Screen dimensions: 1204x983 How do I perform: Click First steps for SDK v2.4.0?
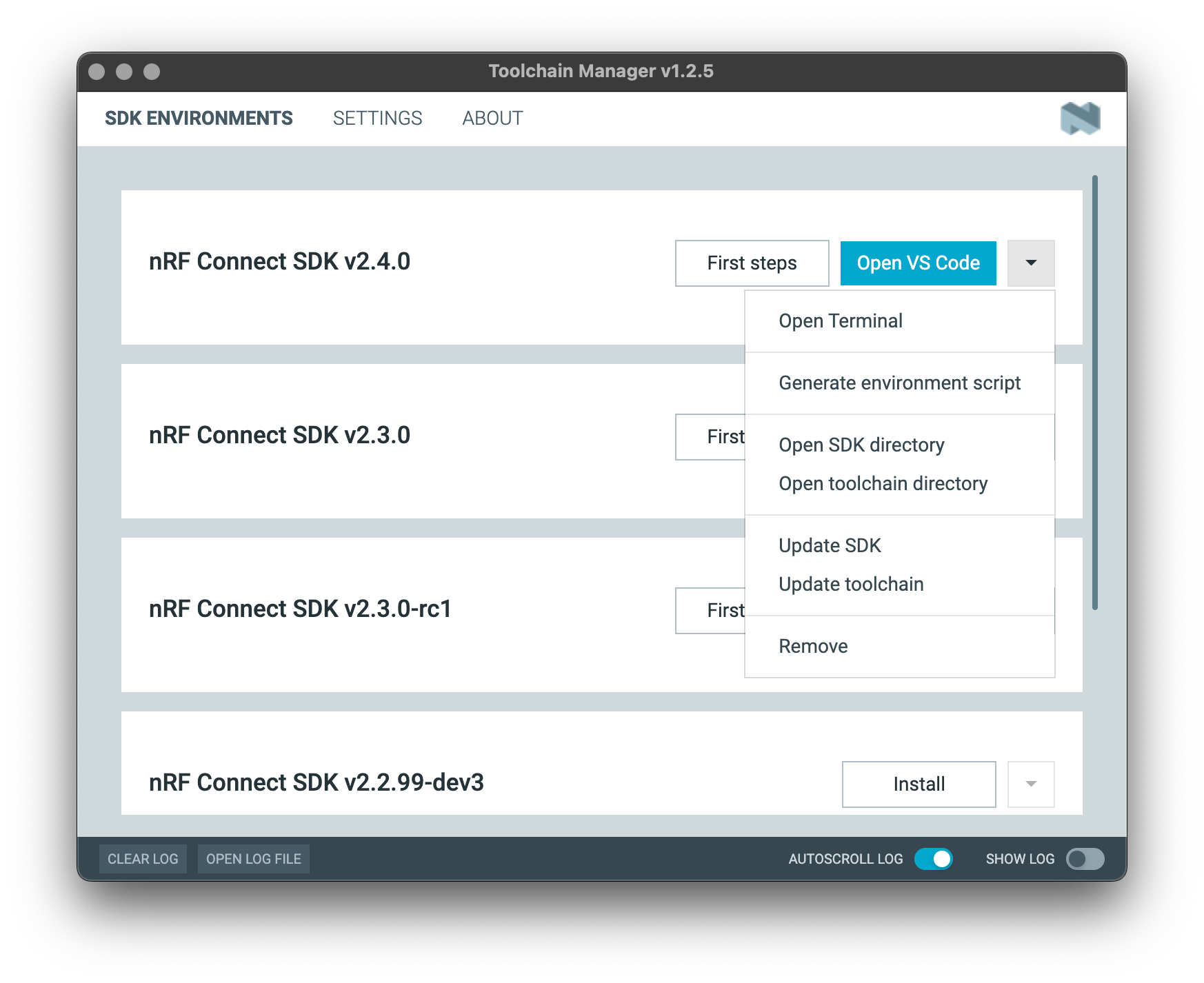(x=752, y=263)
